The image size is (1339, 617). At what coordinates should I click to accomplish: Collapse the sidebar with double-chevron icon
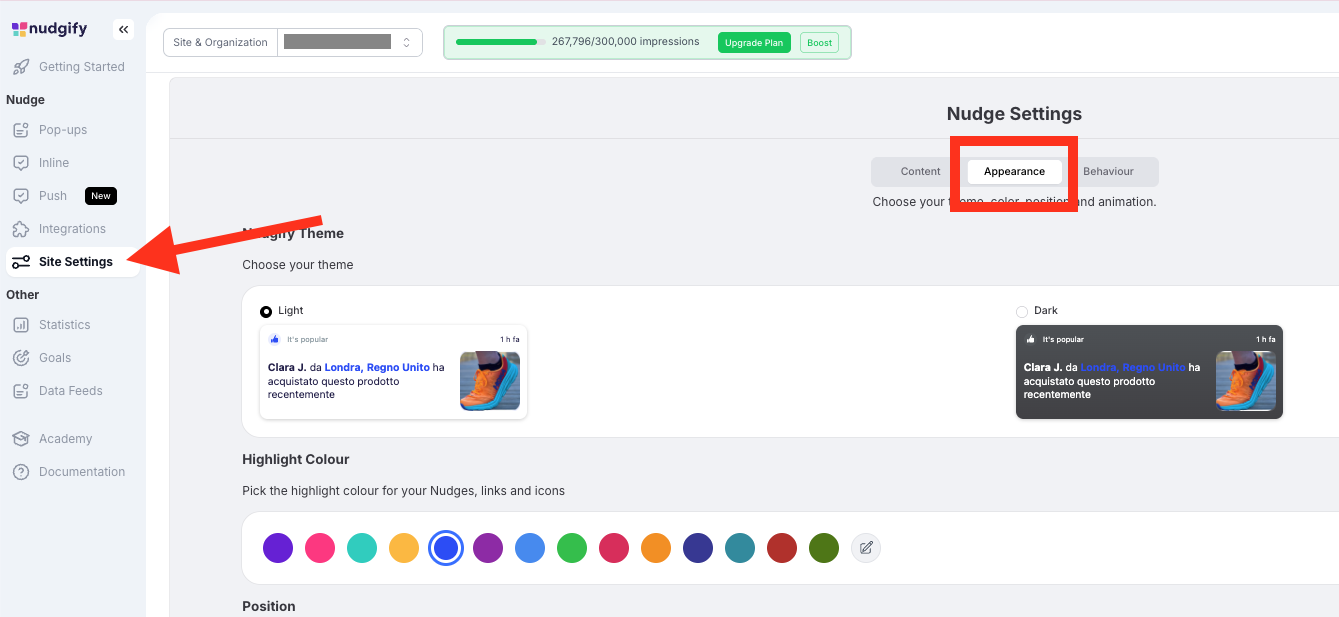pos(124,30)
